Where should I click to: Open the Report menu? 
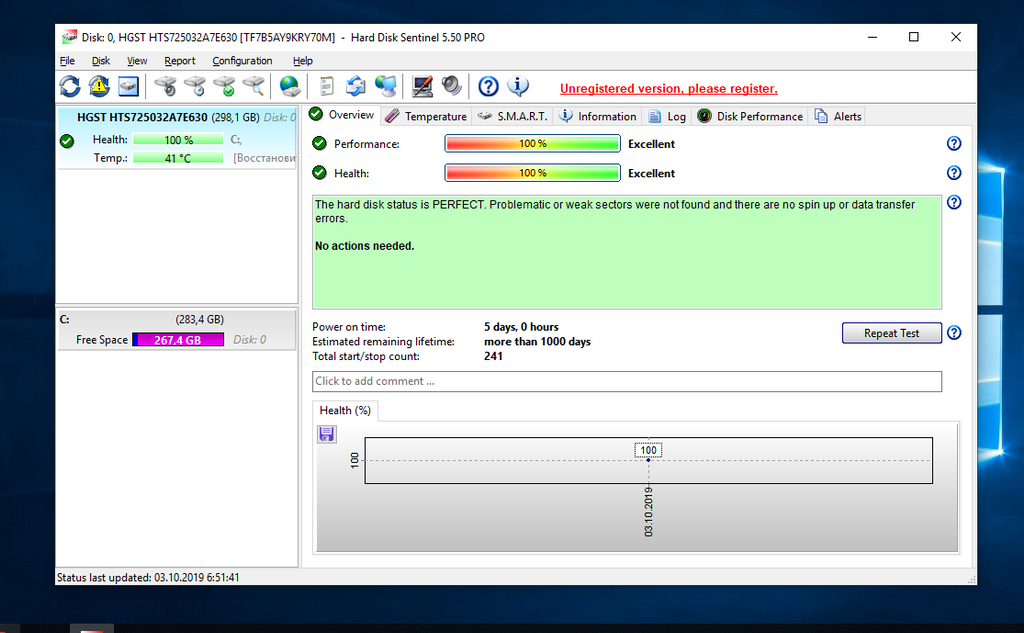(x=180, y=61)
